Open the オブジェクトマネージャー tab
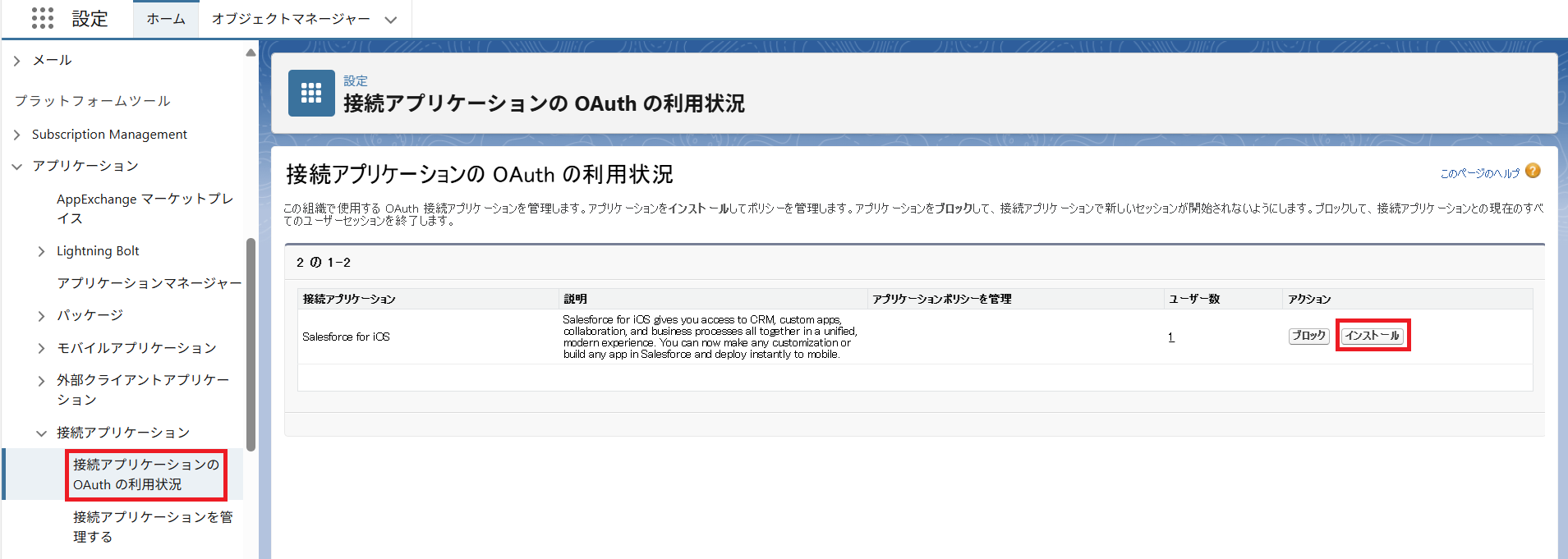Screen dimensions: 1568x559 tap(291, 19)
